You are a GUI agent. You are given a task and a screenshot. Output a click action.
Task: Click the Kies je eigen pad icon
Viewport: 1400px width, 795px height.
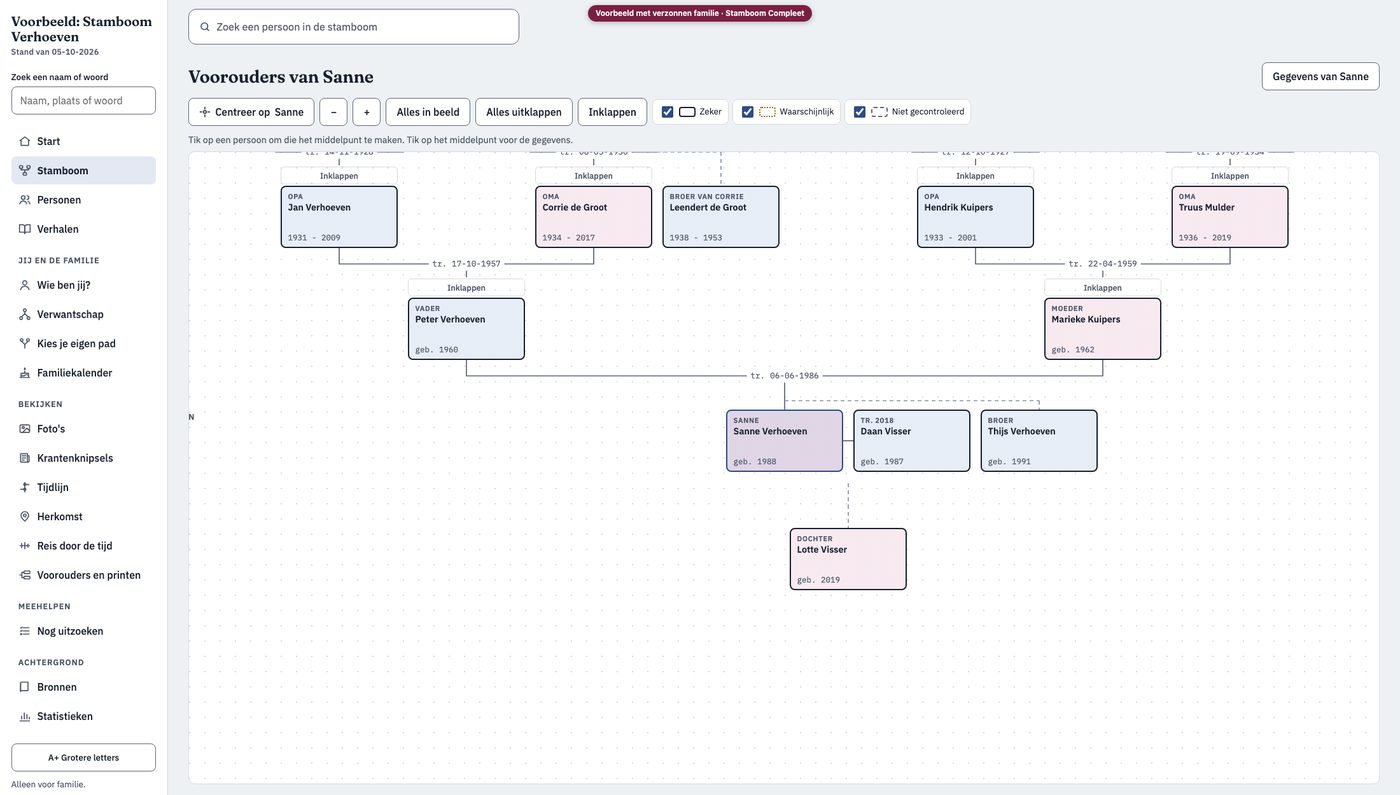(25, 343)
